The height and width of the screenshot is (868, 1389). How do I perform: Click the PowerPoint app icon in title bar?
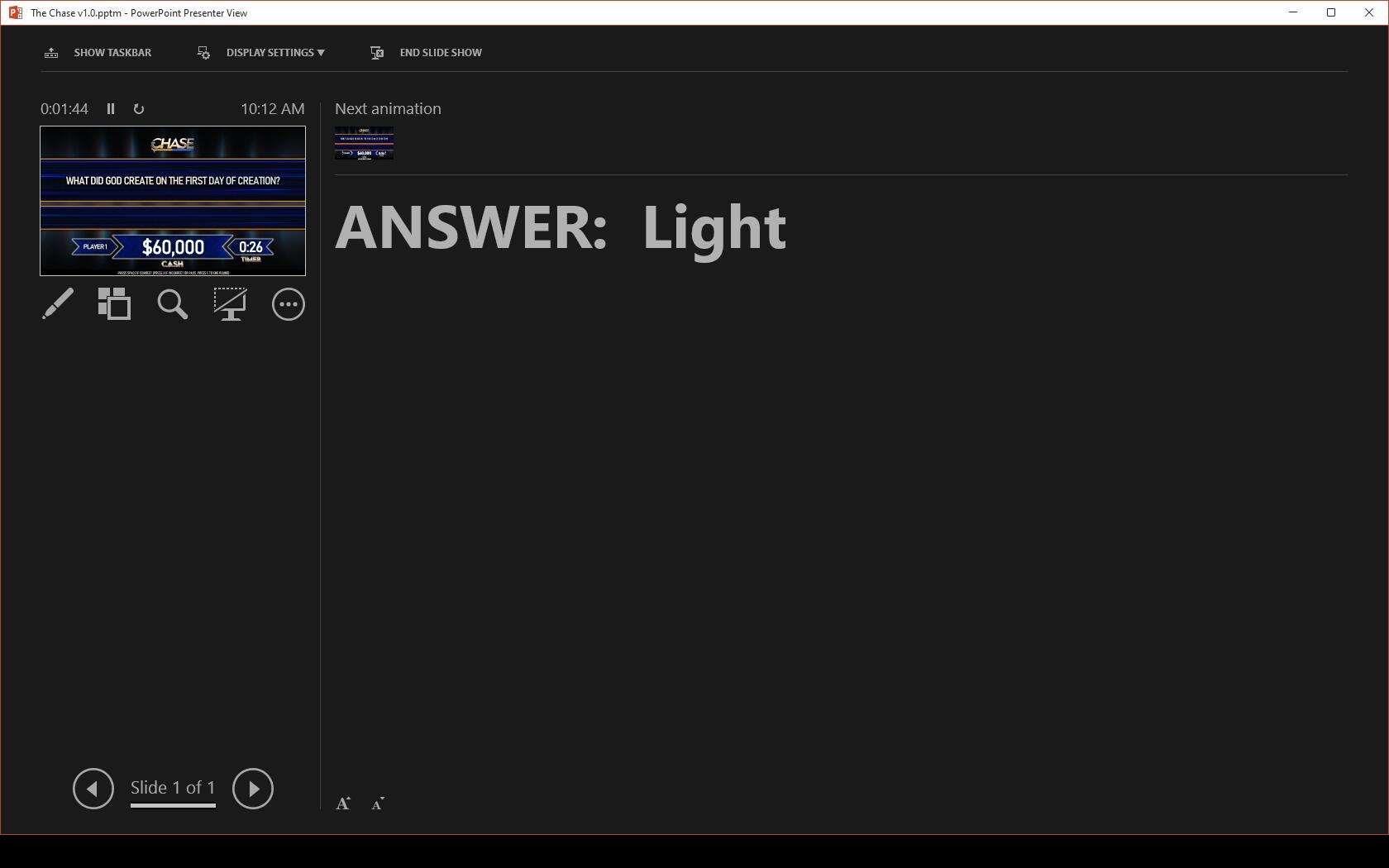[x=15, y=13]
